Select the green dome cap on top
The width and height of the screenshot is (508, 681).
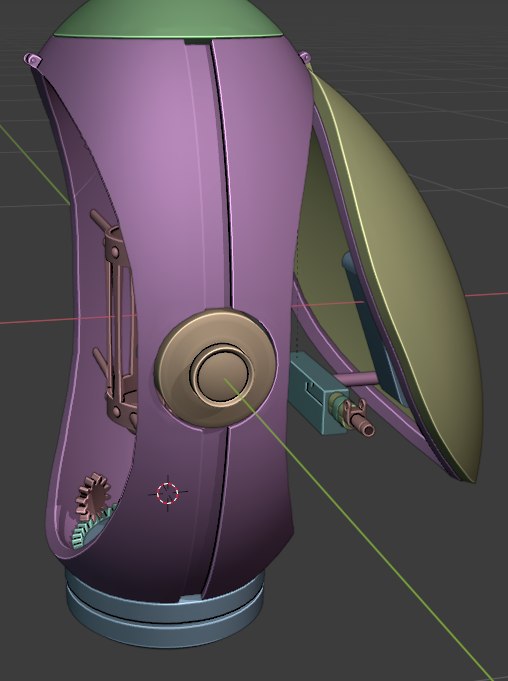tap(167, 20)
